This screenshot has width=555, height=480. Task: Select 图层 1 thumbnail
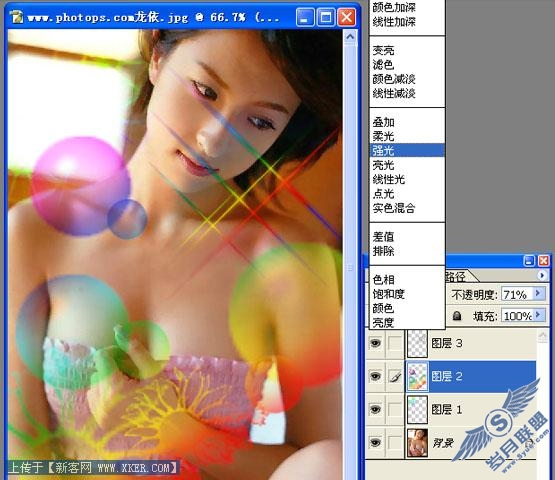417,409
